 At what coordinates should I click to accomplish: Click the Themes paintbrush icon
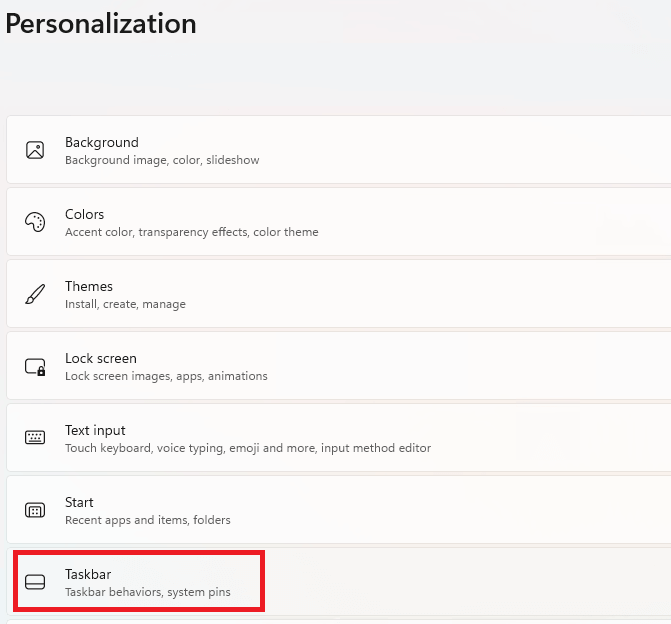click(x=35, y=294)
